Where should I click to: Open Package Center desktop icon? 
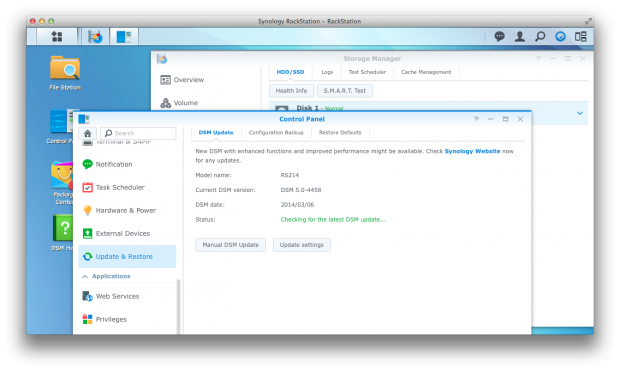click(62, 183)
